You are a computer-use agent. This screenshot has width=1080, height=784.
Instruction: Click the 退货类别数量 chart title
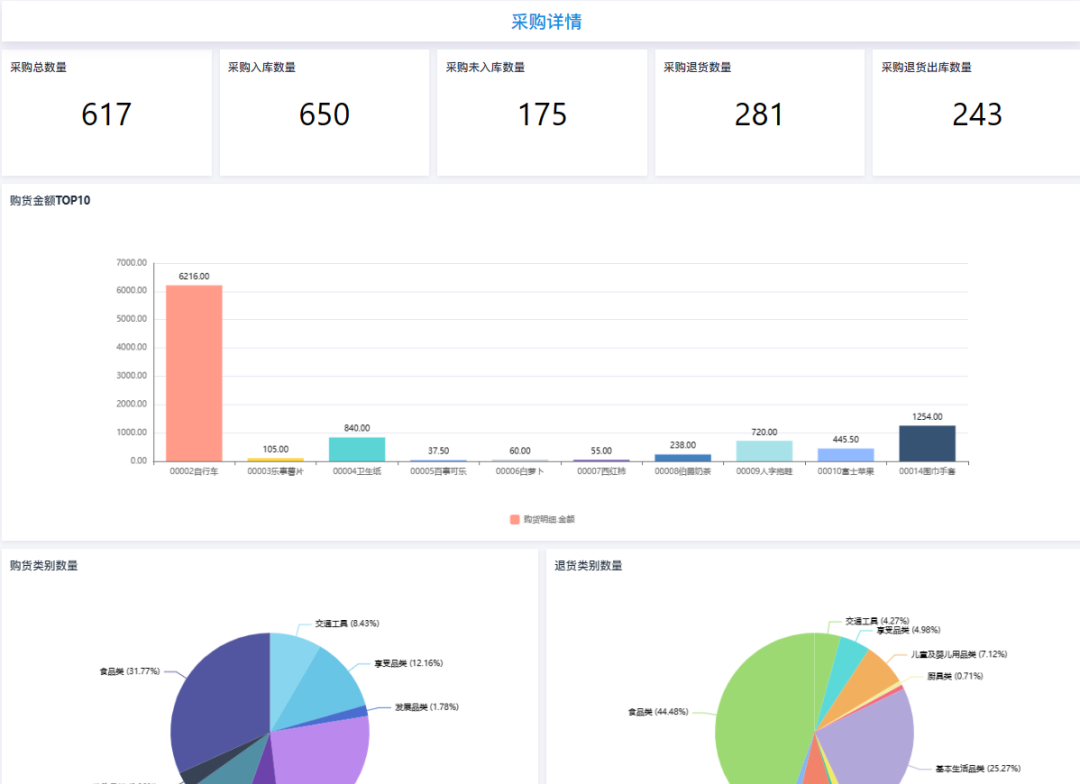[588, 564]
